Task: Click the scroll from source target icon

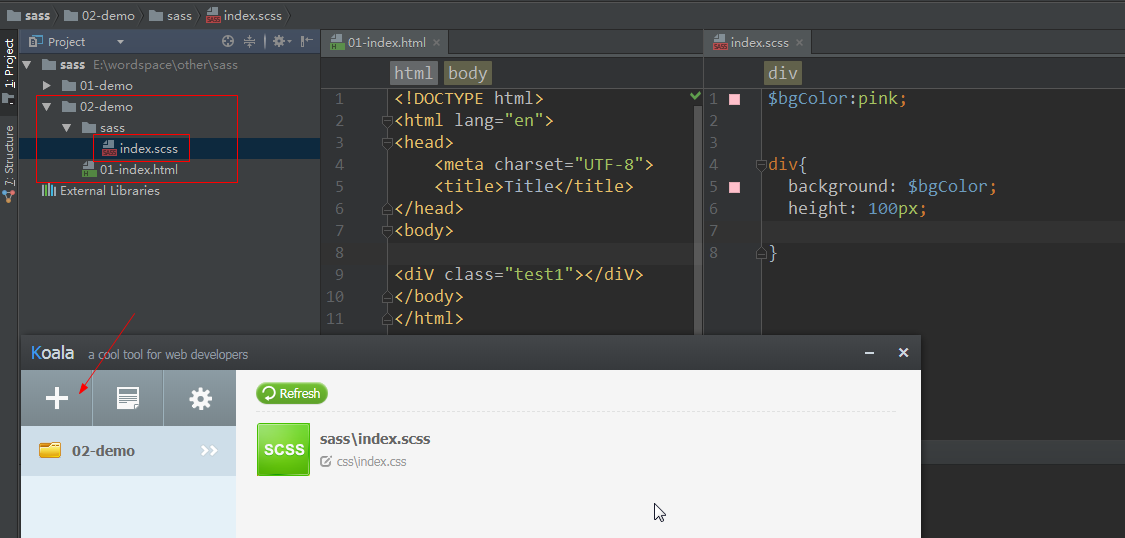Action: click(x=228, y=42)
